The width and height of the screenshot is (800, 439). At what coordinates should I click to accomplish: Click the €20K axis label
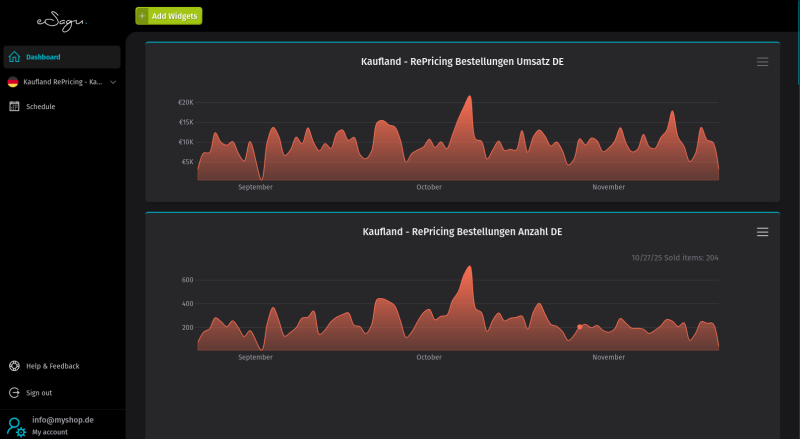click(x=186, y=103)
